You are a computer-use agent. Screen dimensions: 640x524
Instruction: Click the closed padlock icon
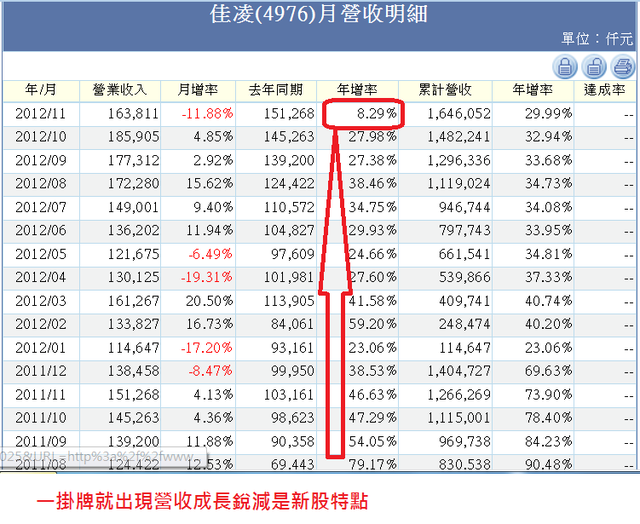click(x=564, y=67)
